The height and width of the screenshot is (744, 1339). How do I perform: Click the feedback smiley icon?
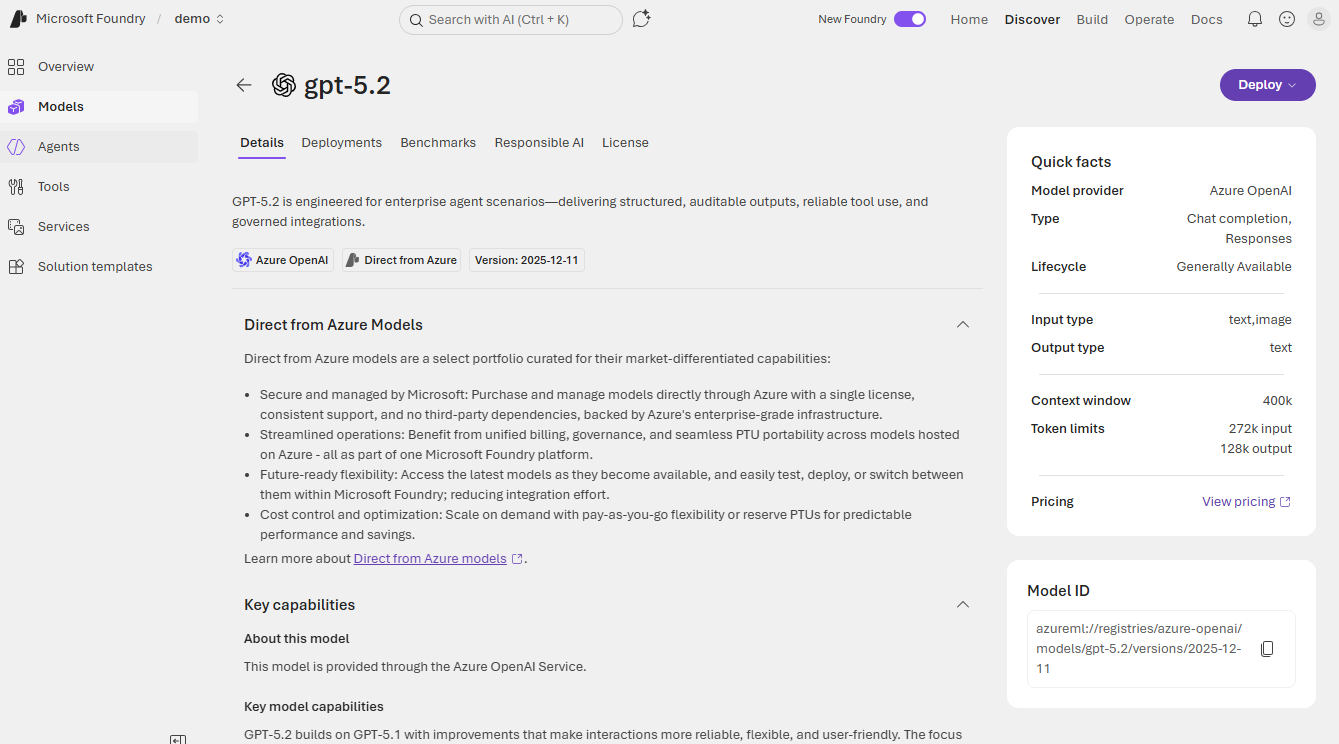[x=1287, y=19]
